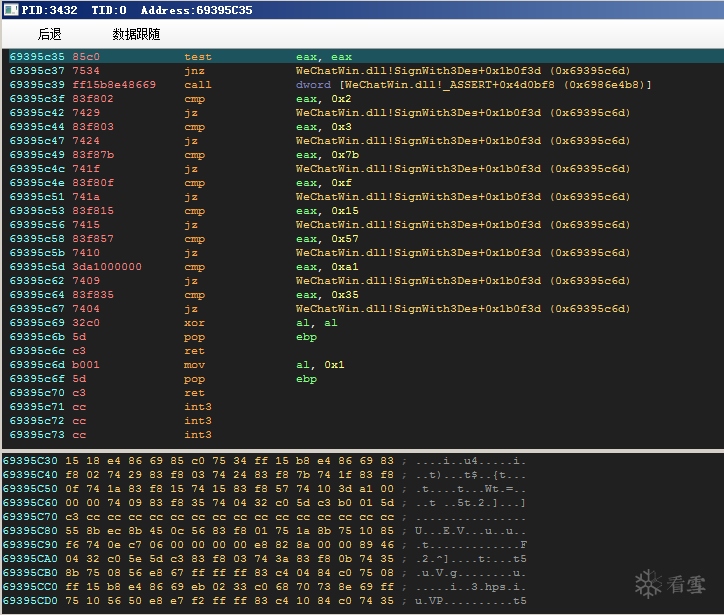
Task: Select the operand 'eax, 0xf'
Action: [323, 183]
